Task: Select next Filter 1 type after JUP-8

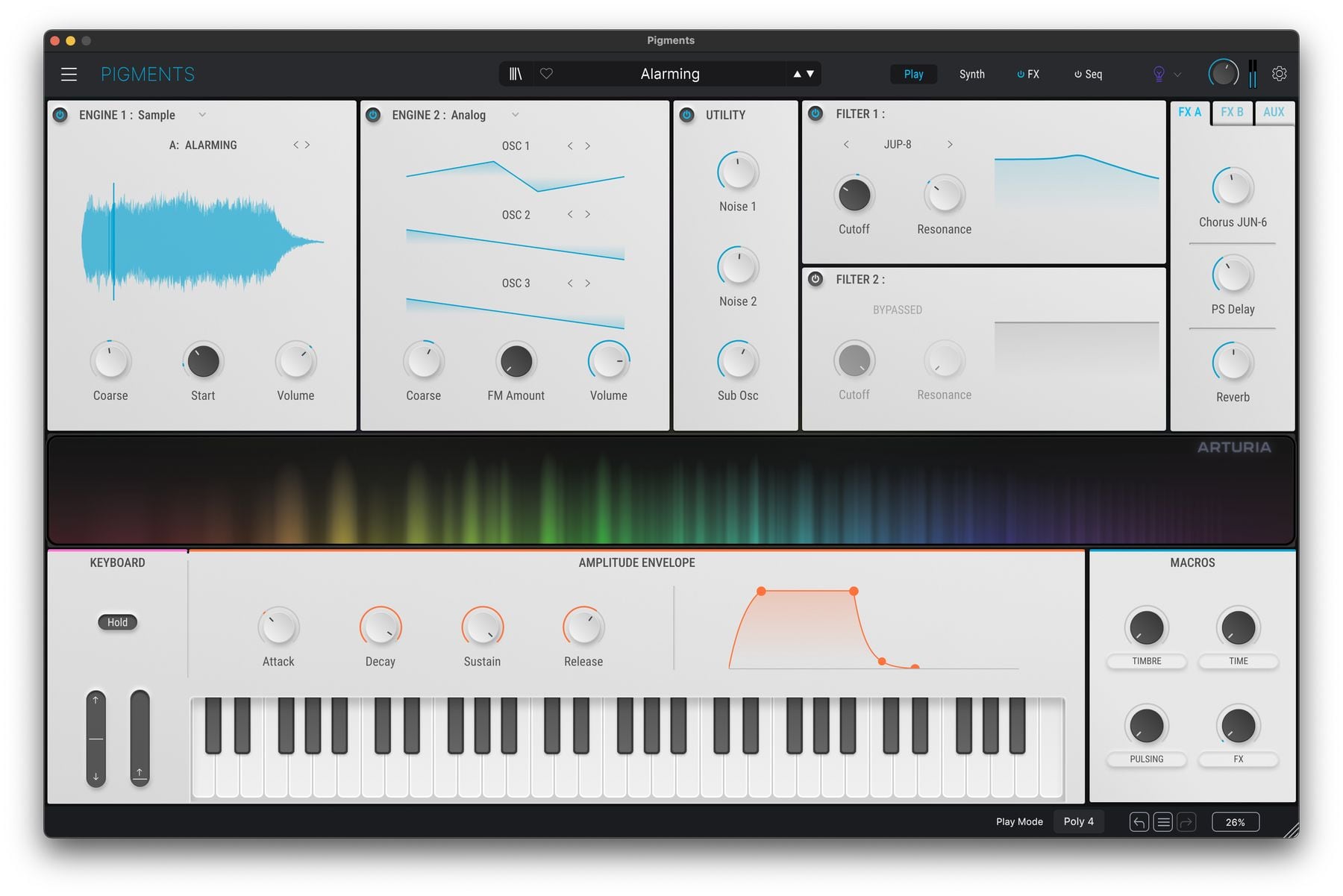Action: tap(950, 145)
